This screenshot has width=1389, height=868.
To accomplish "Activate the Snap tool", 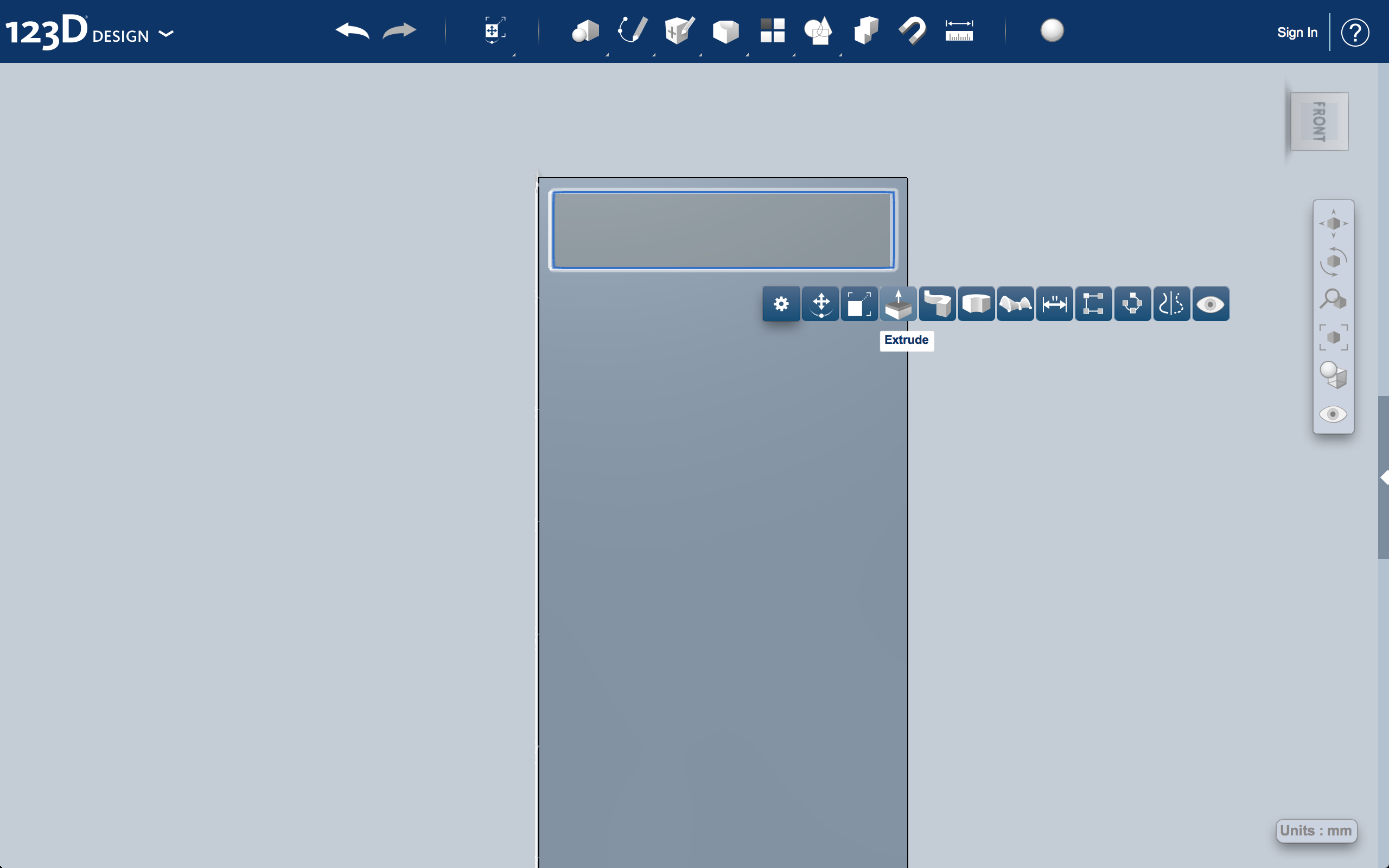I will [913, 31].
